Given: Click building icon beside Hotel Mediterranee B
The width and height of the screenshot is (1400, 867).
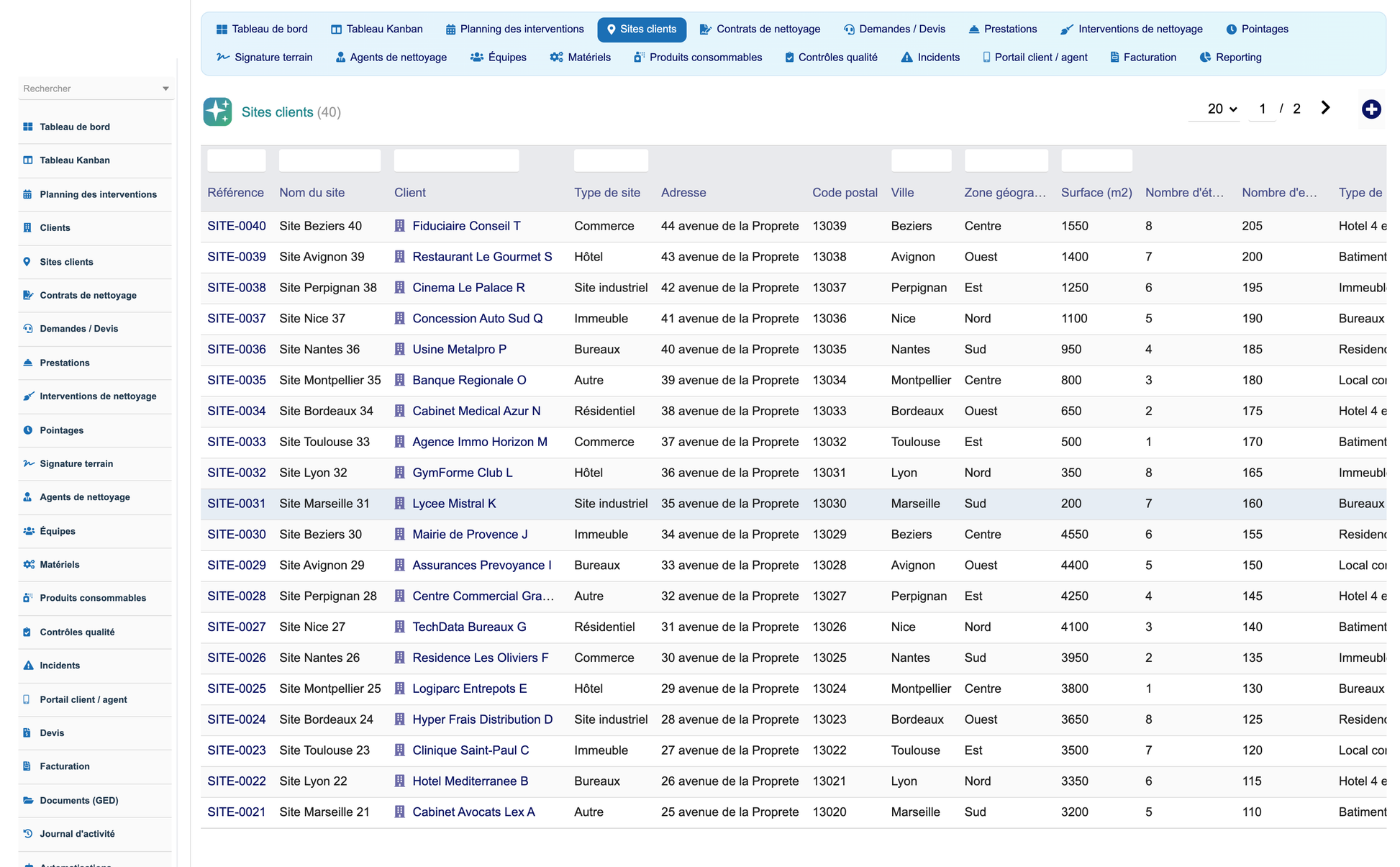Looking at the screenshot, I should 399,781.
